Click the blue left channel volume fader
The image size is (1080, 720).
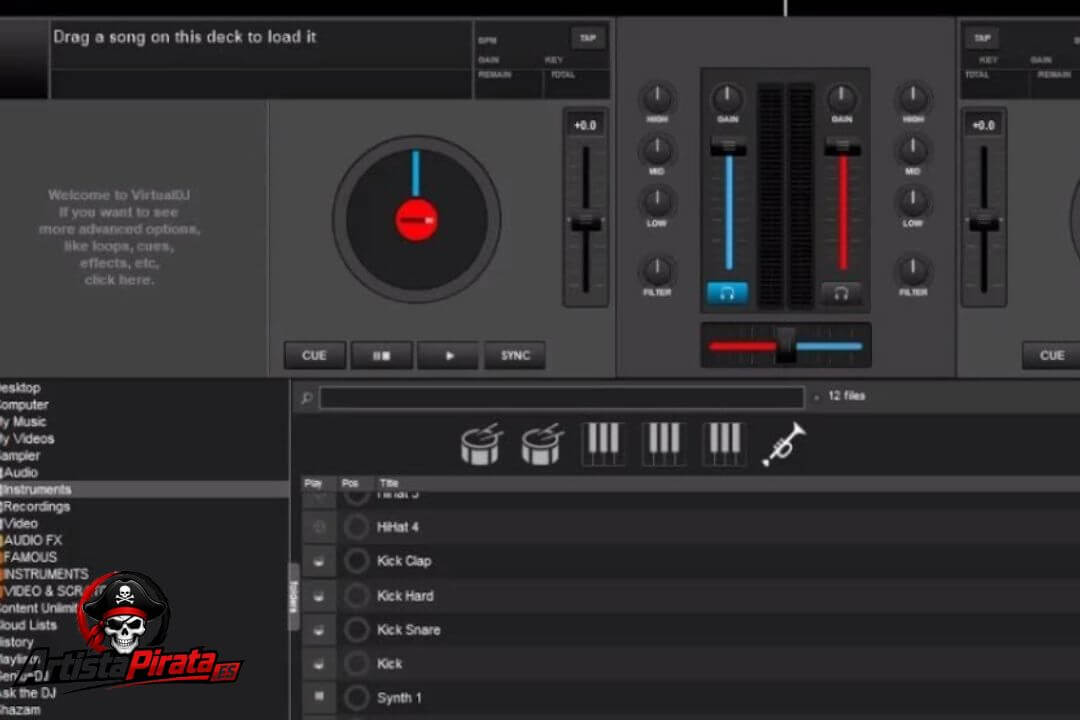(x=728, y=146)
